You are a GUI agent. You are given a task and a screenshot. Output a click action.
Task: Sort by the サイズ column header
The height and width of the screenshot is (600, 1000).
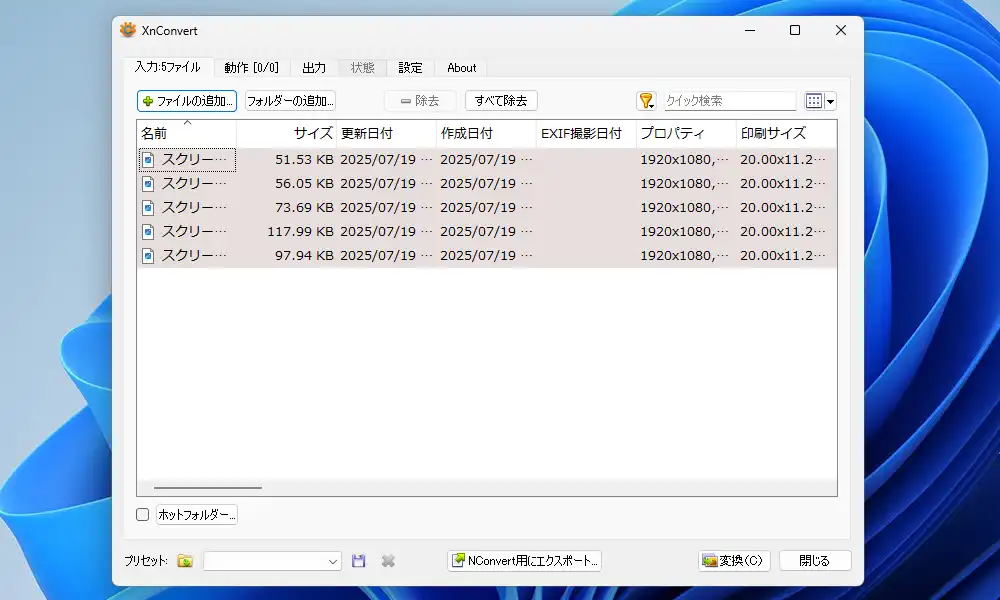pyautogui.click(x=286, y=133)
